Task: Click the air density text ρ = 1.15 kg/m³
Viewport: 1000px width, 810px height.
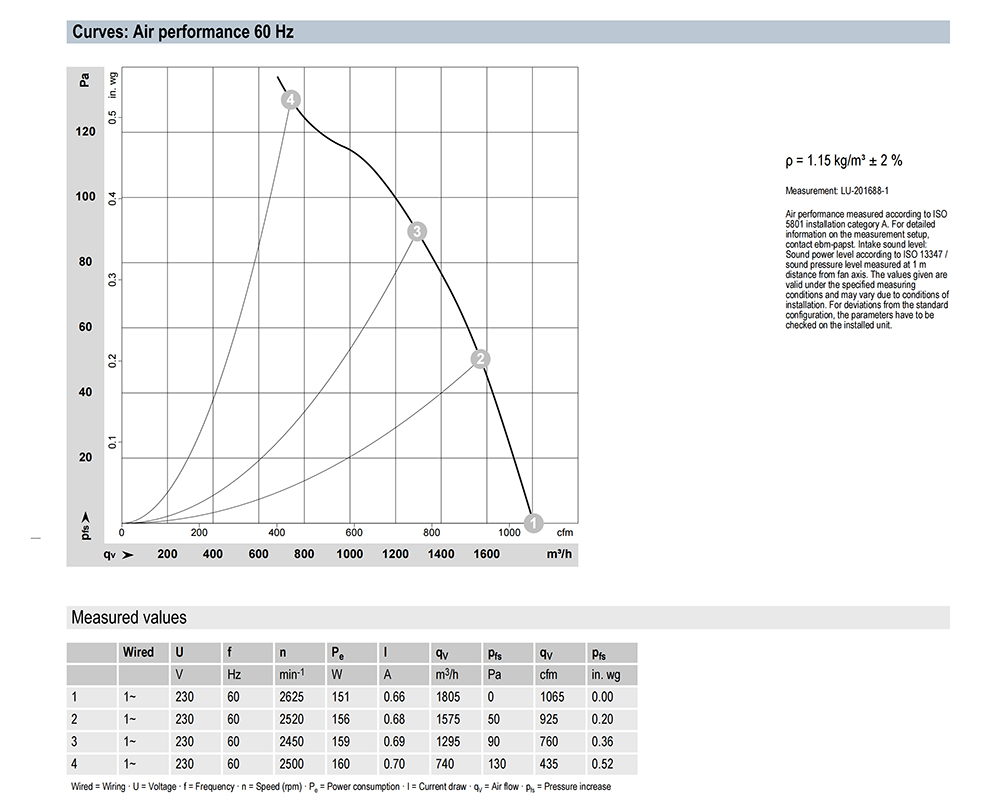Action: [844, 160]
